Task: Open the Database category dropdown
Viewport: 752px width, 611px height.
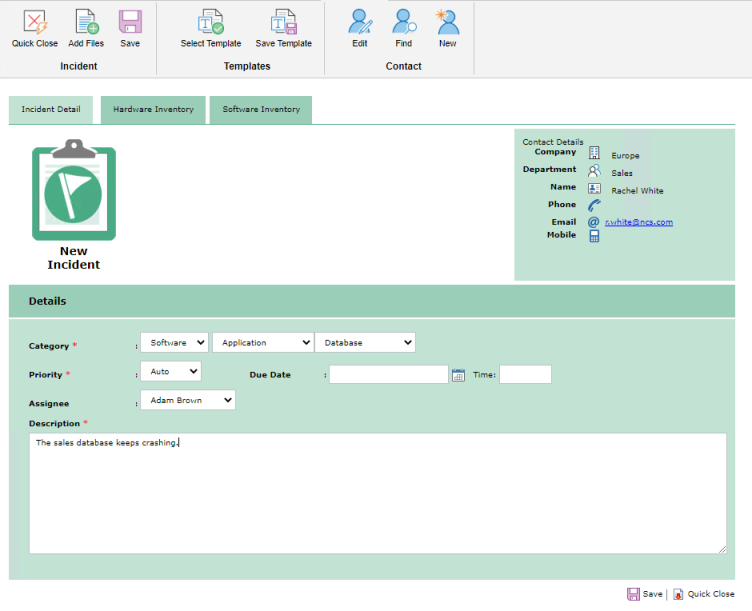Action: 365,343
